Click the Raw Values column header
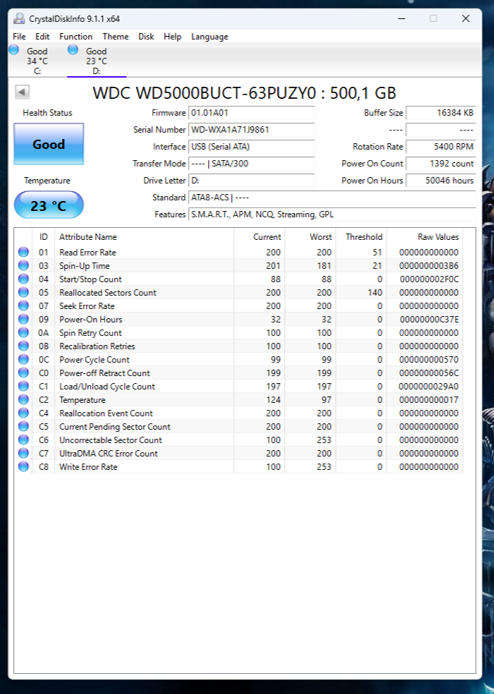The height and width of the screenshot is (694, 494). pos(438,237)
